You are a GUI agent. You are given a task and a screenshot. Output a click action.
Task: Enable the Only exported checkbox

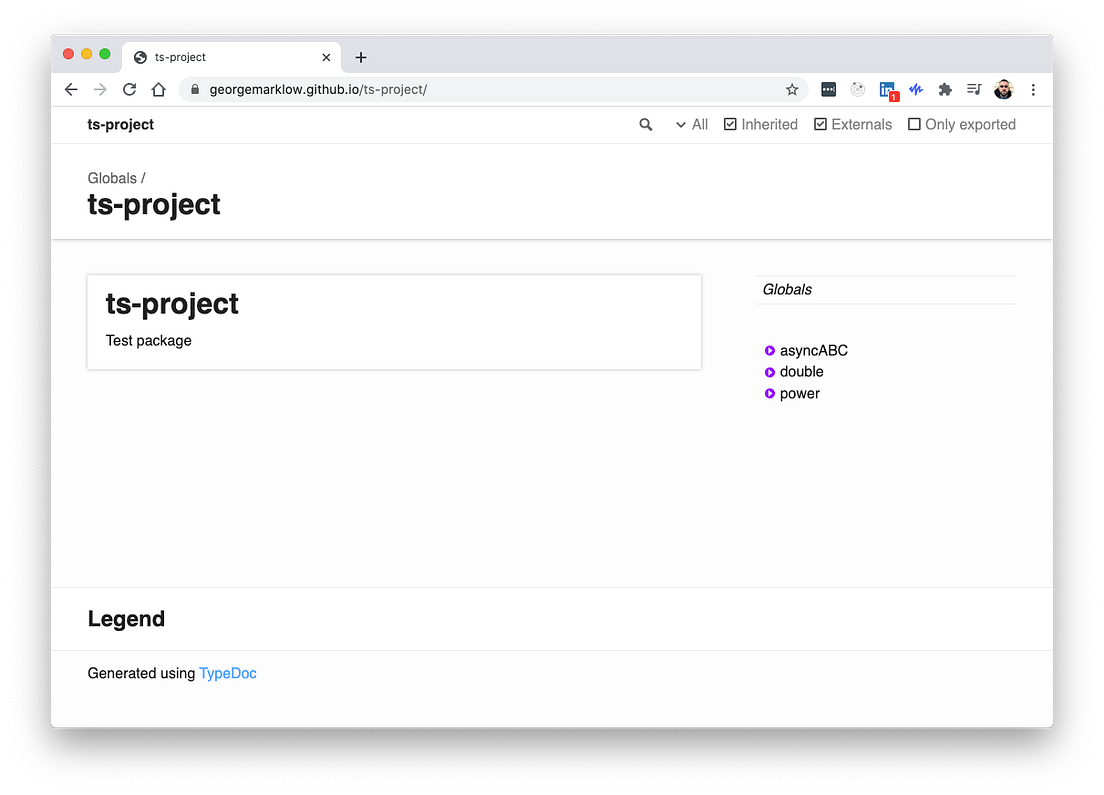tap(913, 124)
